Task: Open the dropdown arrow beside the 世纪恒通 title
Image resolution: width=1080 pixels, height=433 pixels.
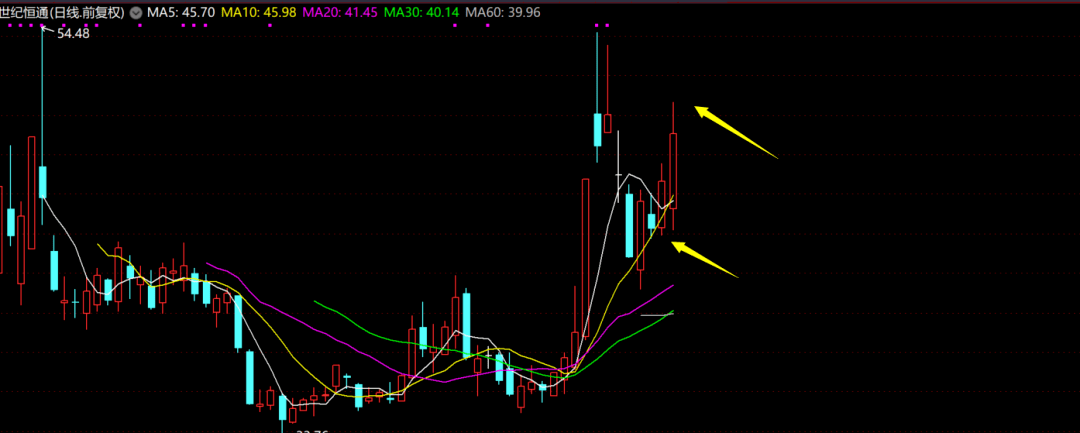Action: (135, 13)
